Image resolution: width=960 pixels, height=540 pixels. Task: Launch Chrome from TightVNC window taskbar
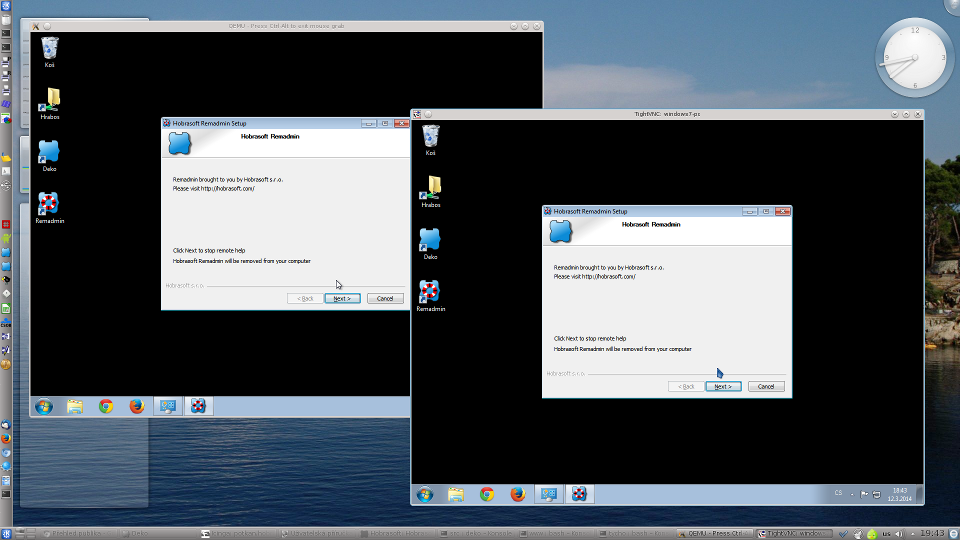[487, 494]
